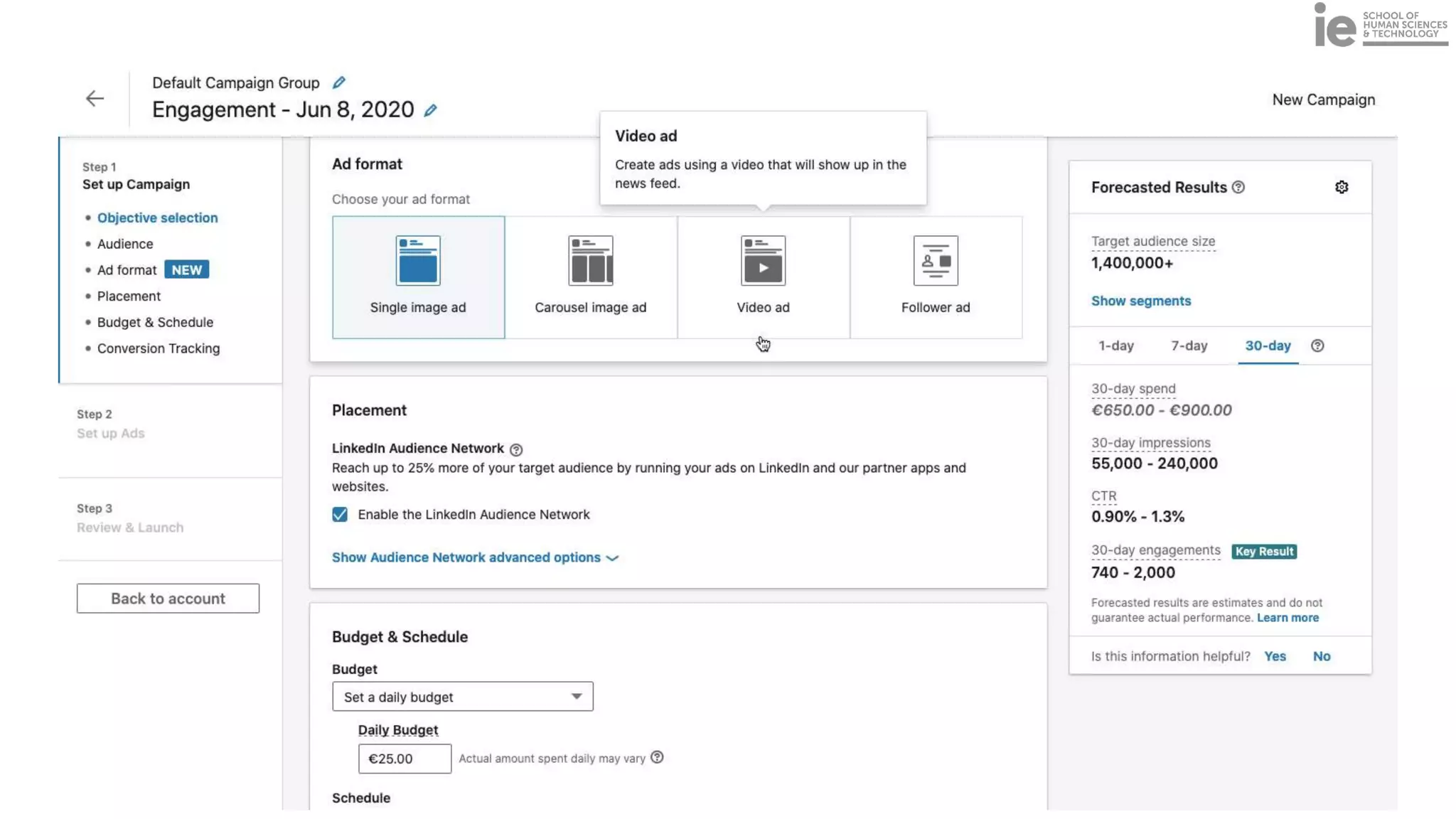Image resolution: width=1456 pixels, height=819 pixels.
Task: Click the Back to account button
Action: coord(168,599)
